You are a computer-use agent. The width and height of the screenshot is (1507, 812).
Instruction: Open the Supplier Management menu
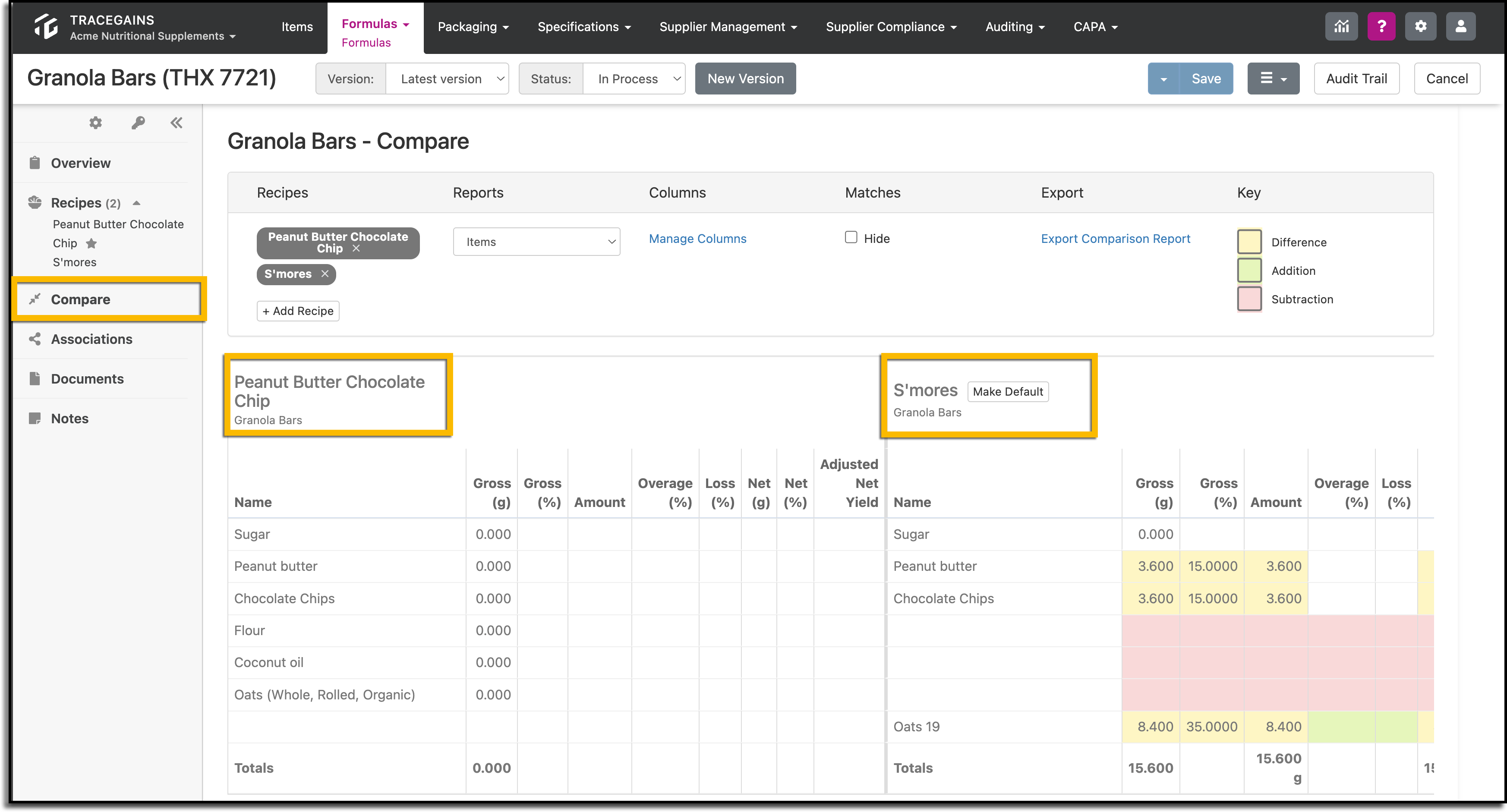coord(728,27)
